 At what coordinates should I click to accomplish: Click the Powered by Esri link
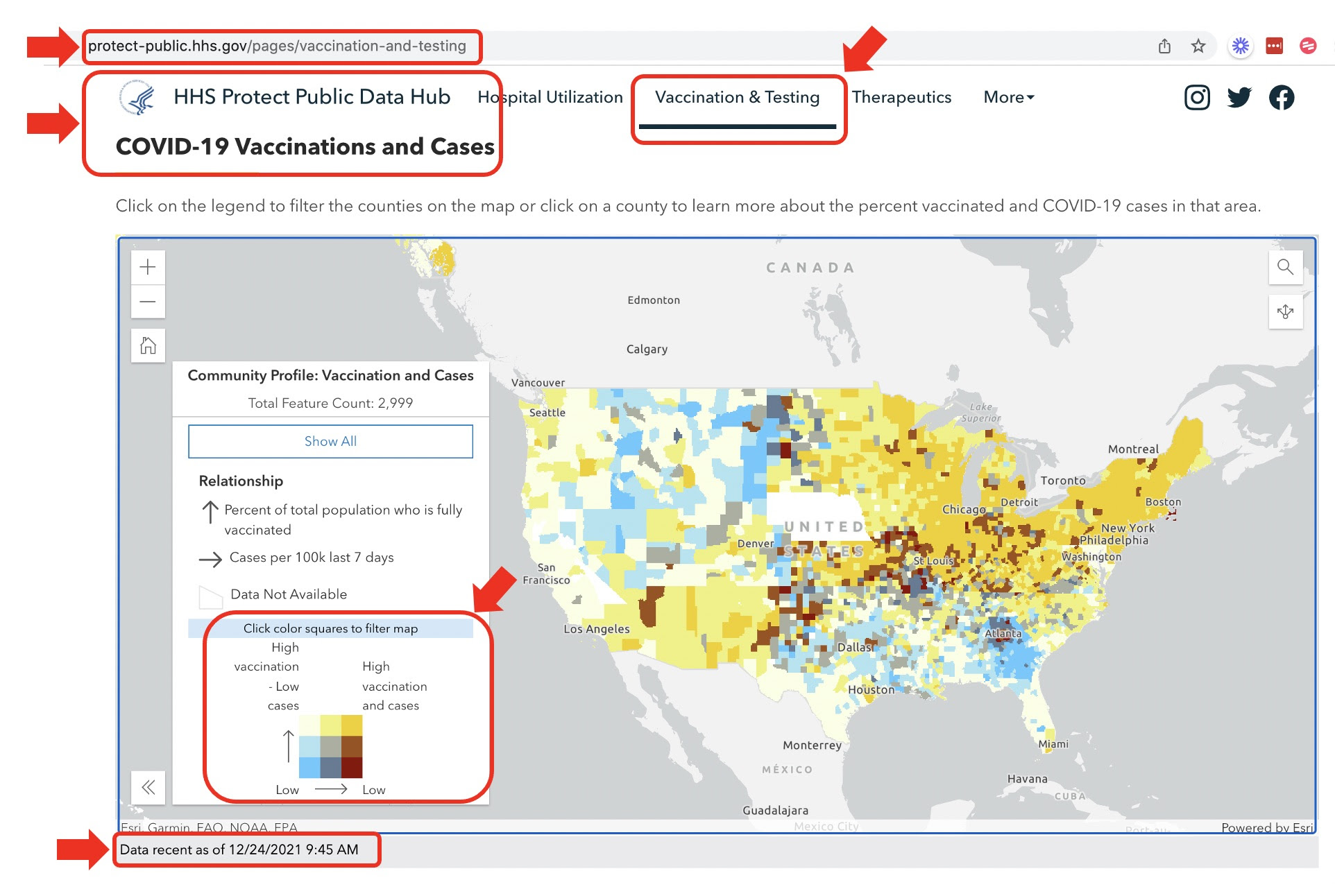[x=1267, y=827]
